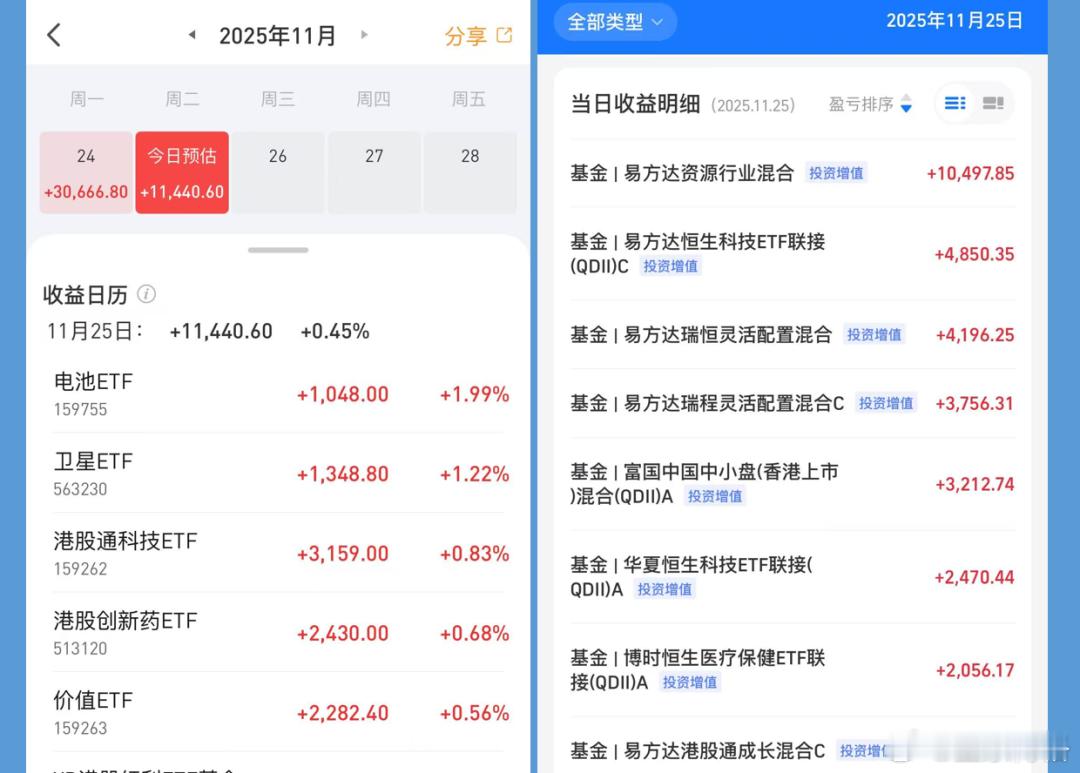Switch to 周三 column in calendar

pos(278,99)
